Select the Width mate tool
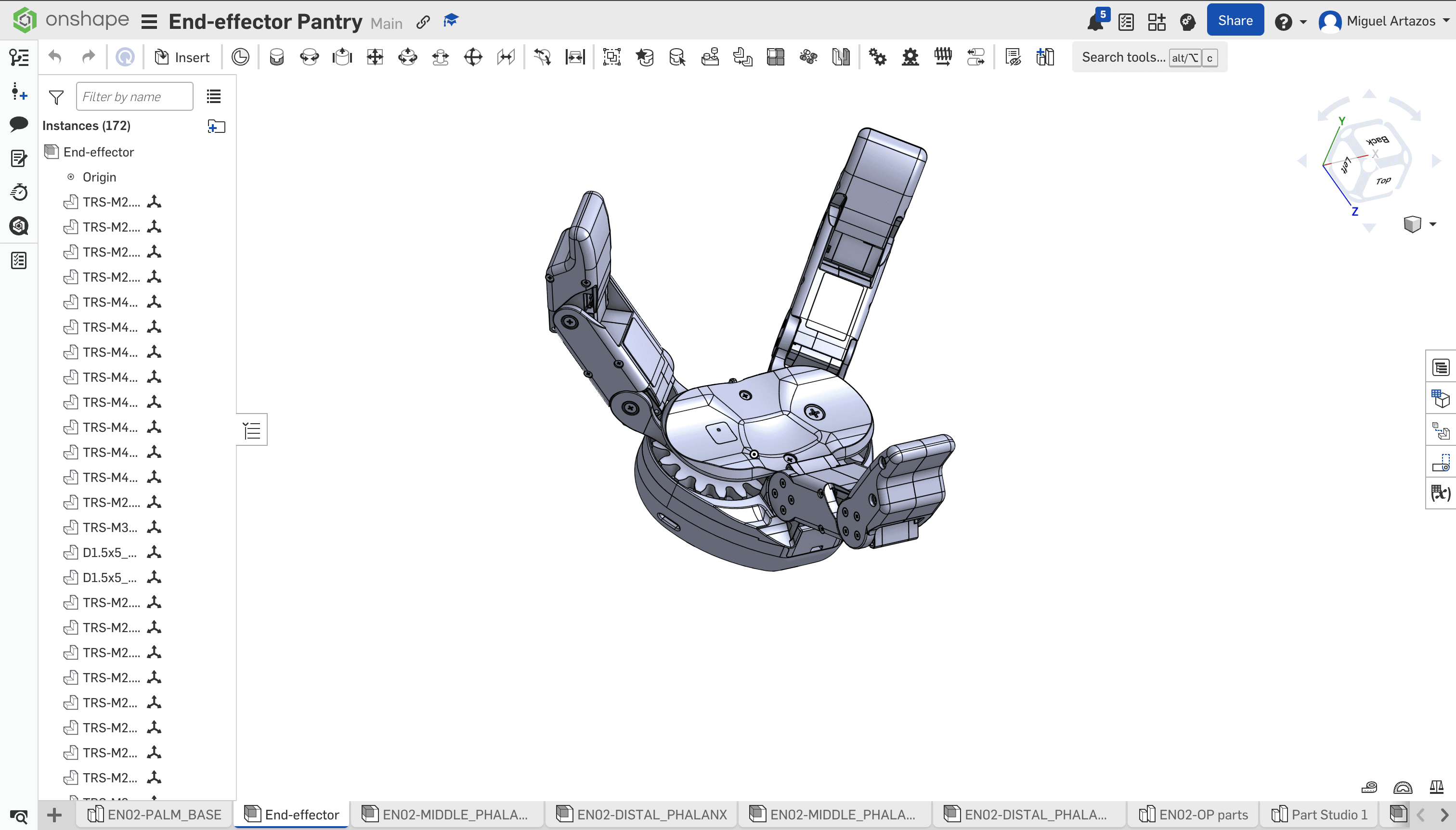 (x=575, y=57)
